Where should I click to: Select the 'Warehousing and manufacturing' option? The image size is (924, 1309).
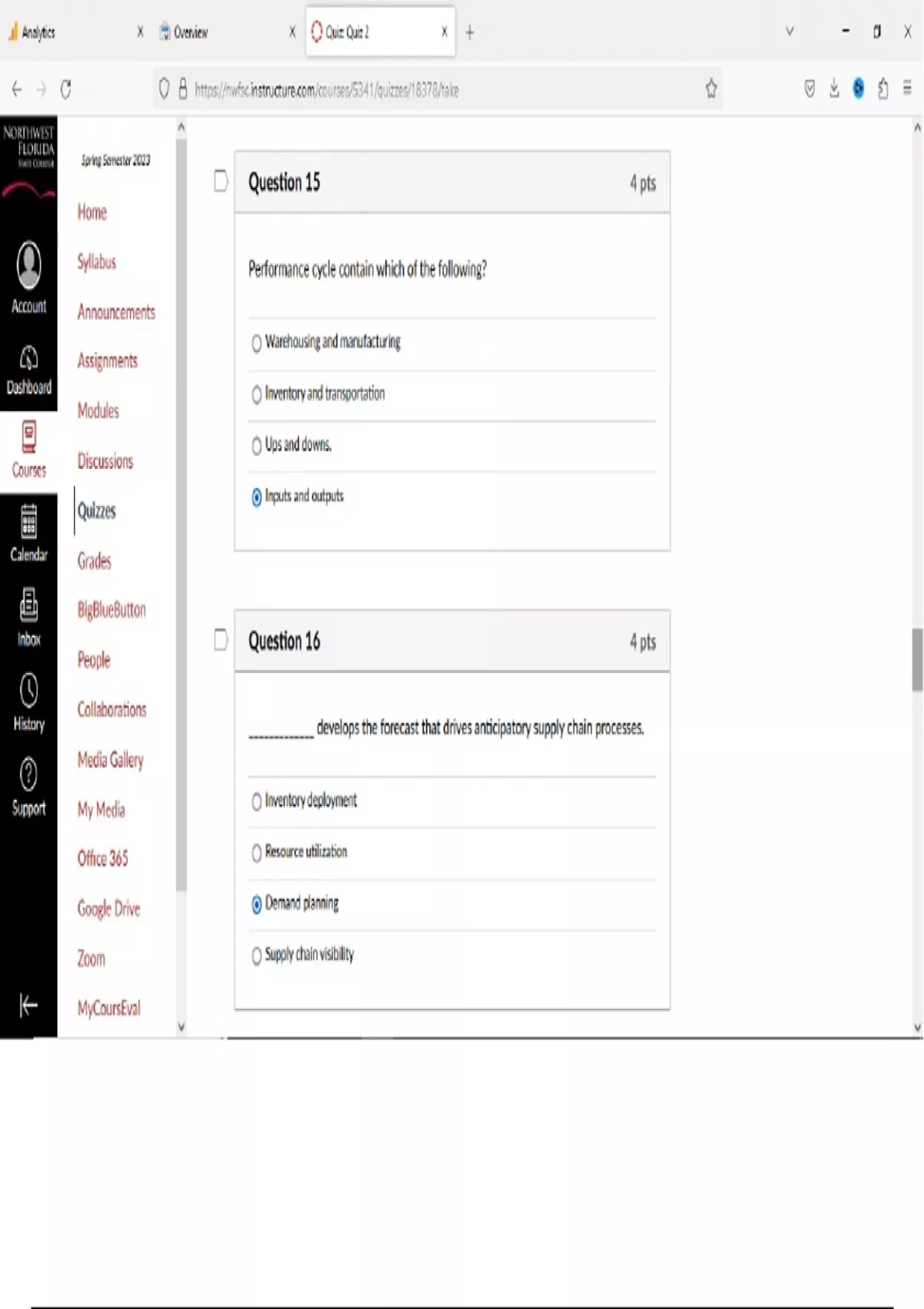(x=256, y=343)
